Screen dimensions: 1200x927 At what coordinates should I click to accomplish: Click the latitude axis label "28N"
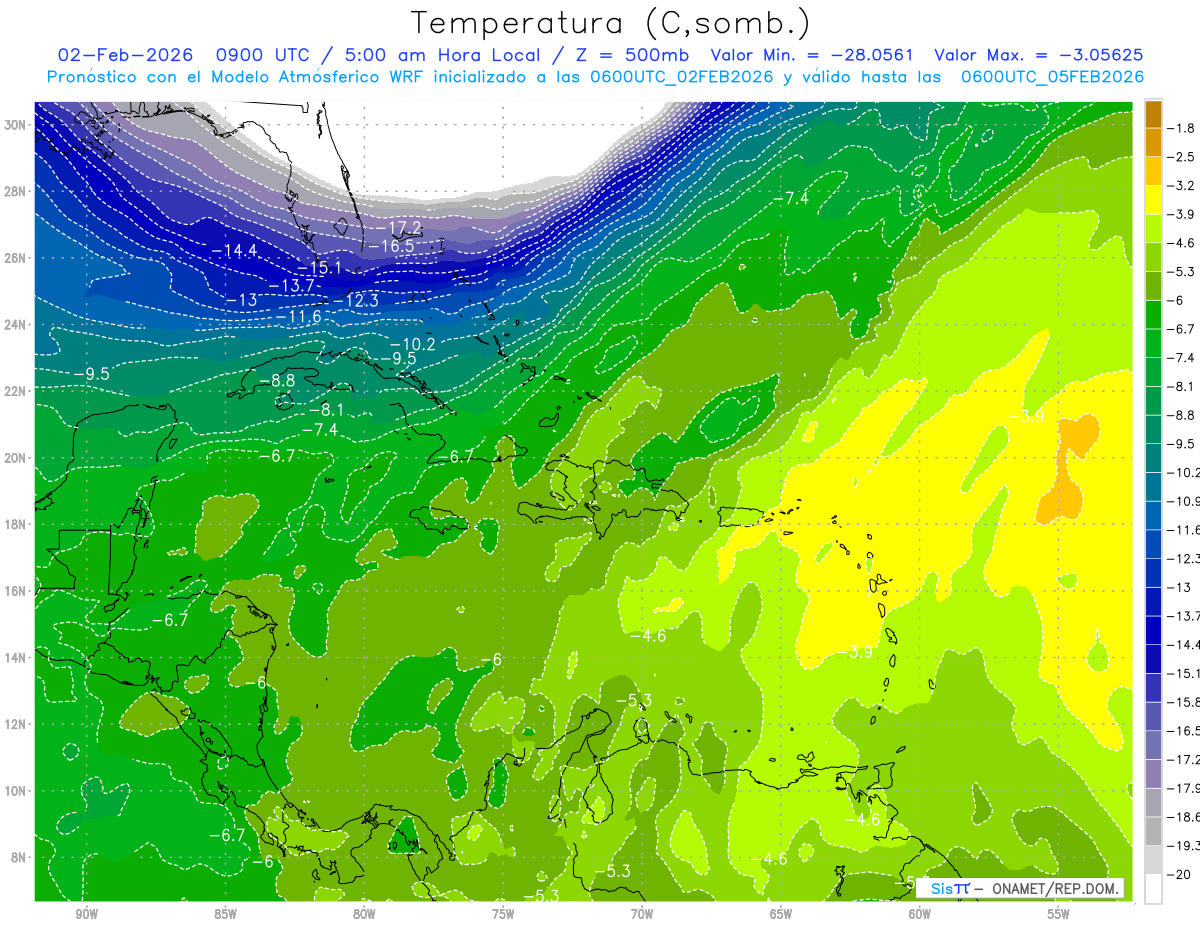tap(15, 191)
